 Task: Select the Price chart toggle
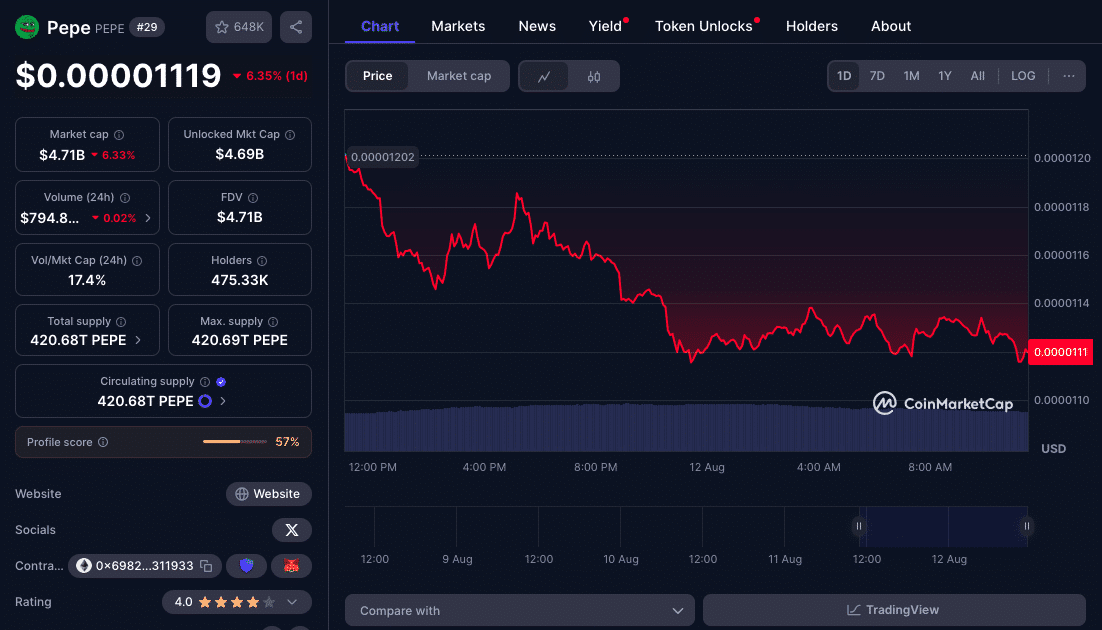click(x=377, y=76)
